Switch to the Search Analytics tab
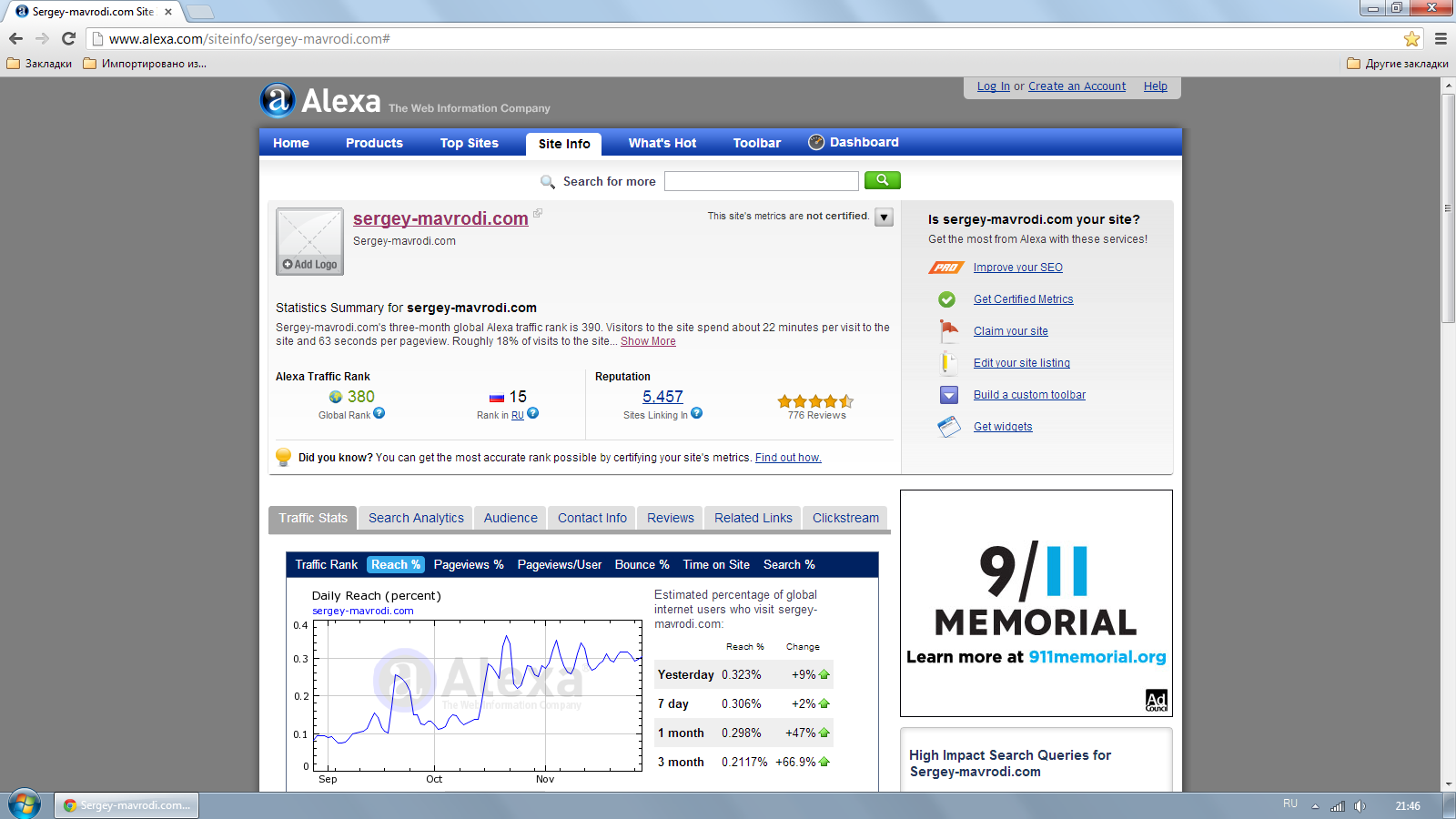 [x=416, y=518]
